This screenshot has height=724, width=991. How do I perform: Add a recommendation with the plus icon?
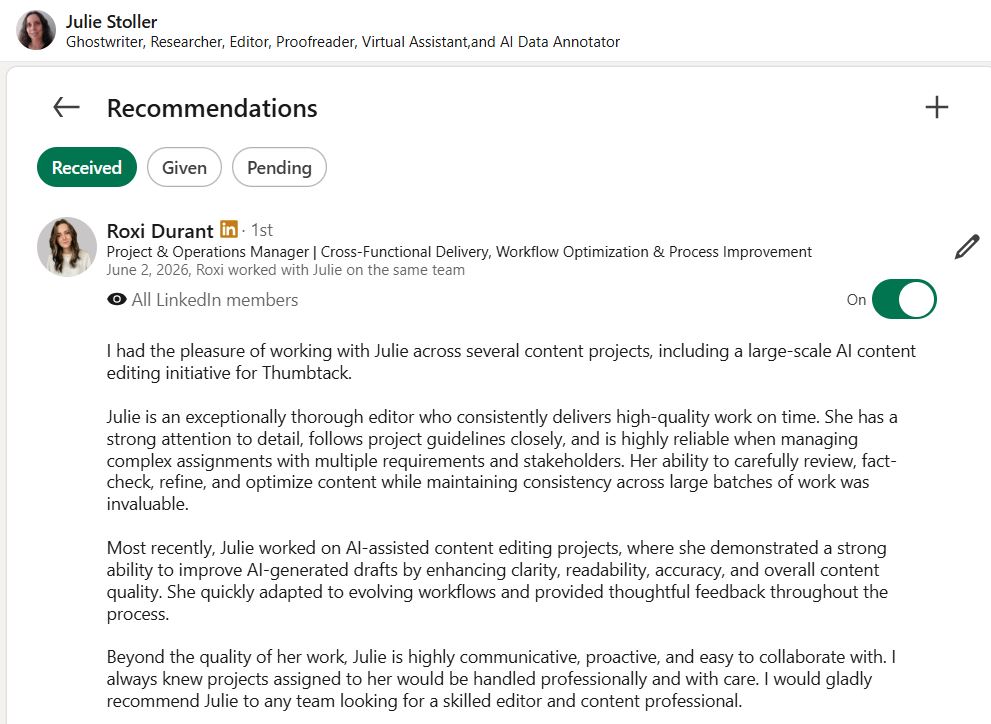937,107
